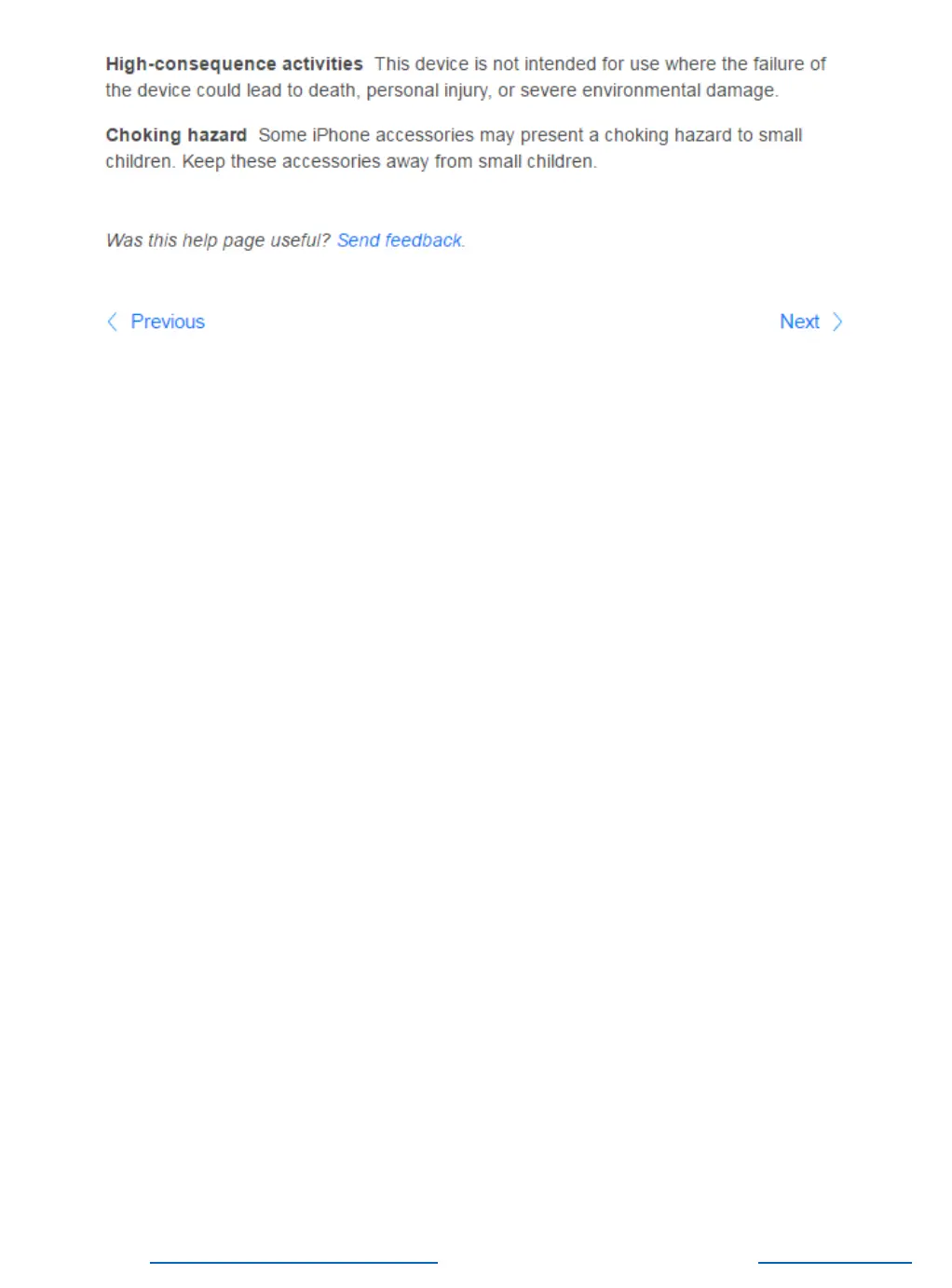Click the phrase 'personal injury' in text
952x1288 pixels.
tap(427, 90)
